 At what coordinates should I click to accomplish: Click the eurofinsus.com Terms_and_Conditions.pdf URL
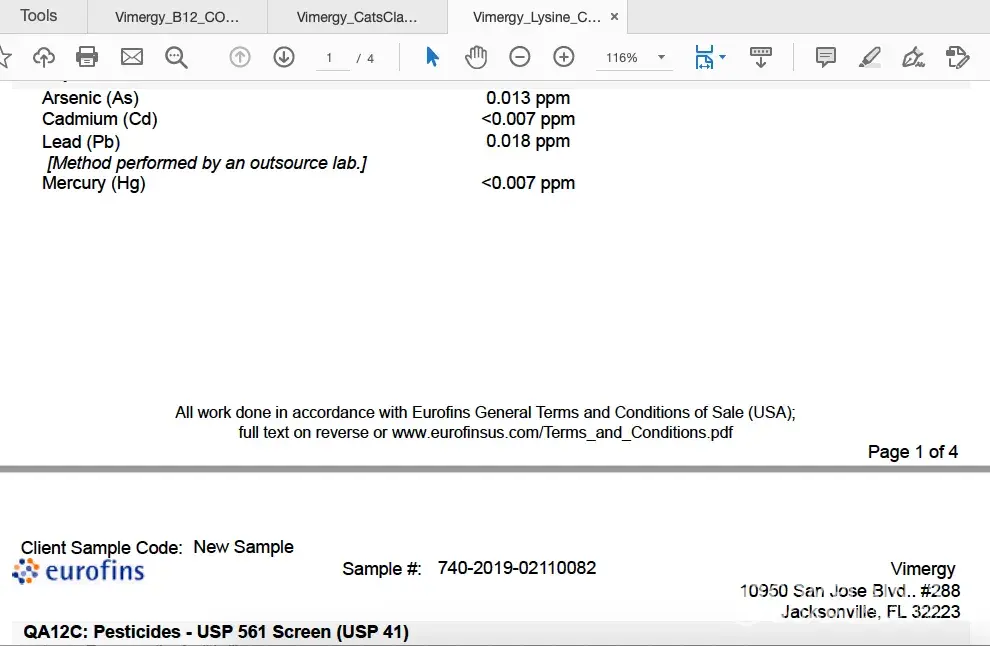562,433
